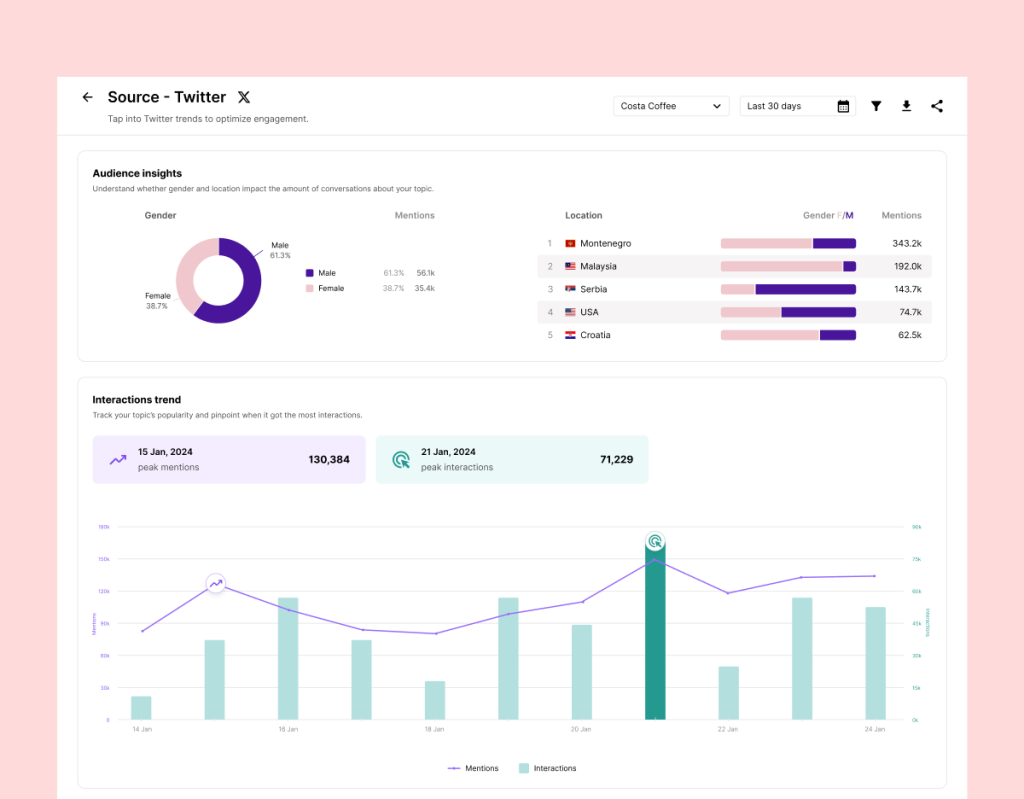Click the 21 Jan peak interactions card
1024x799 pixels.
click(x=512, y=459)
